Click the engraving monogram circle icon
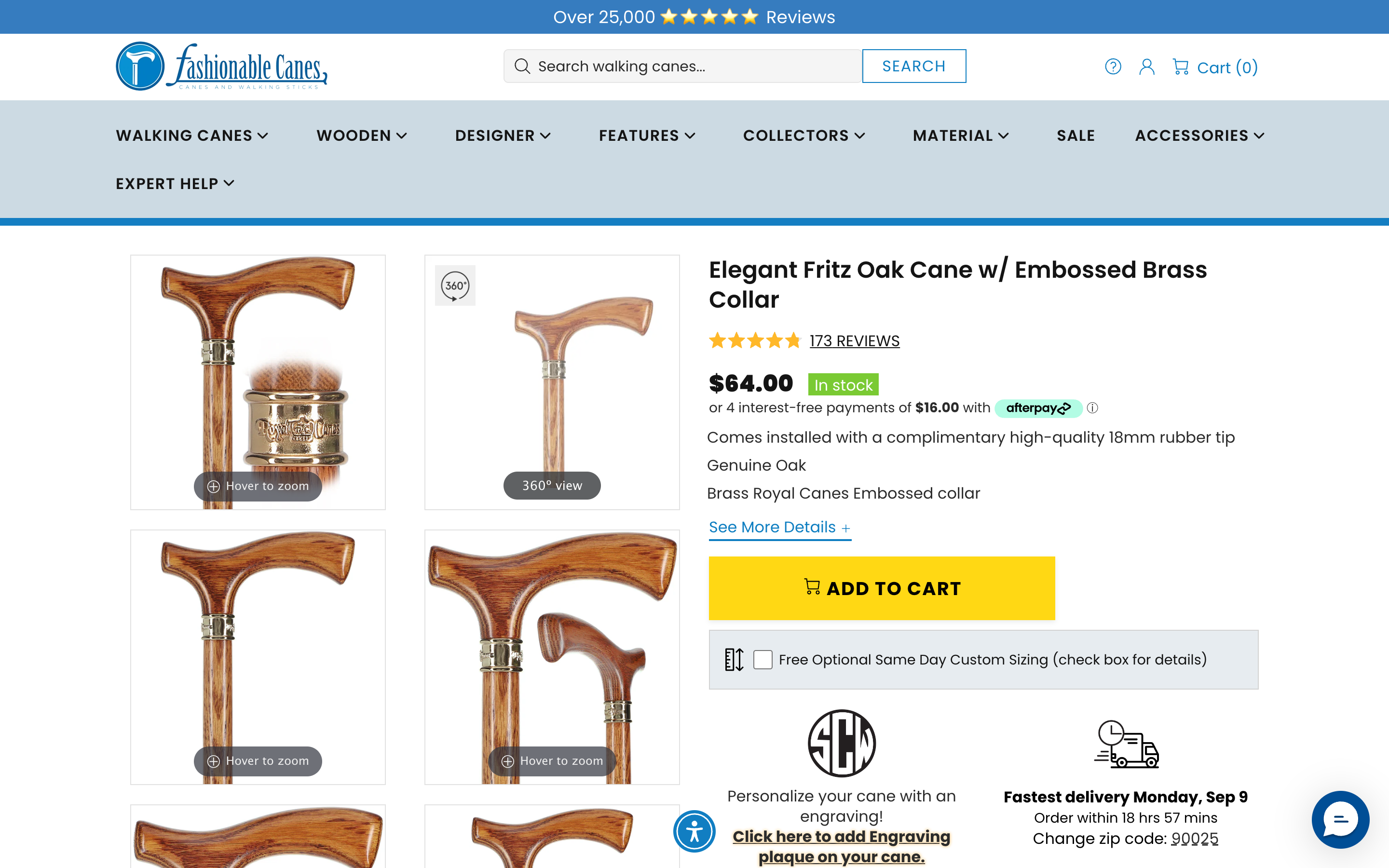The image size is (1389, 868). click(842, 742)
